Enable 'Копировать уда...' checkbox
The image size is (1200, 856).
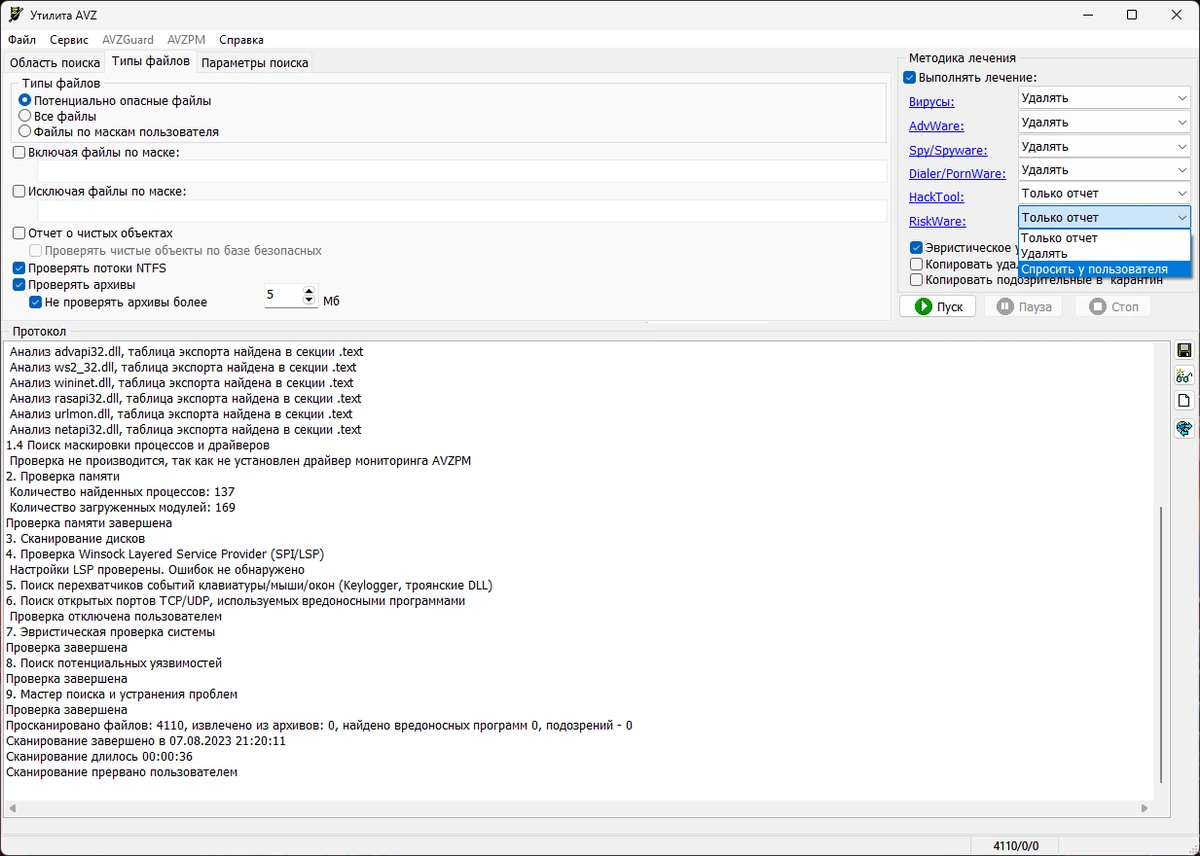point(916,264)
